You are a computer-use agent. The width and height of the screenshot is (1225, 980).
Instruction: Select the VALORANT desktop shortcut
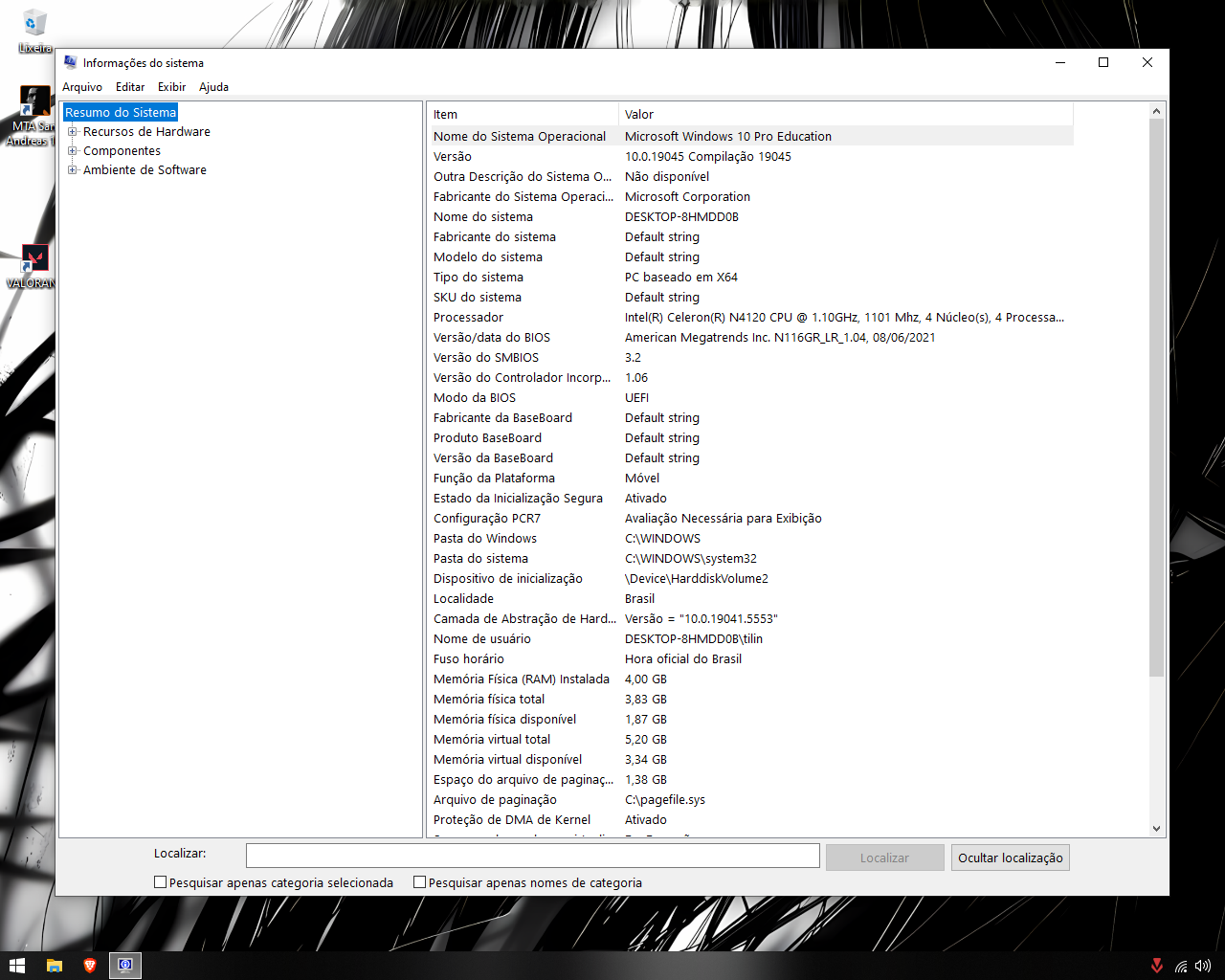tap(32, 266)
